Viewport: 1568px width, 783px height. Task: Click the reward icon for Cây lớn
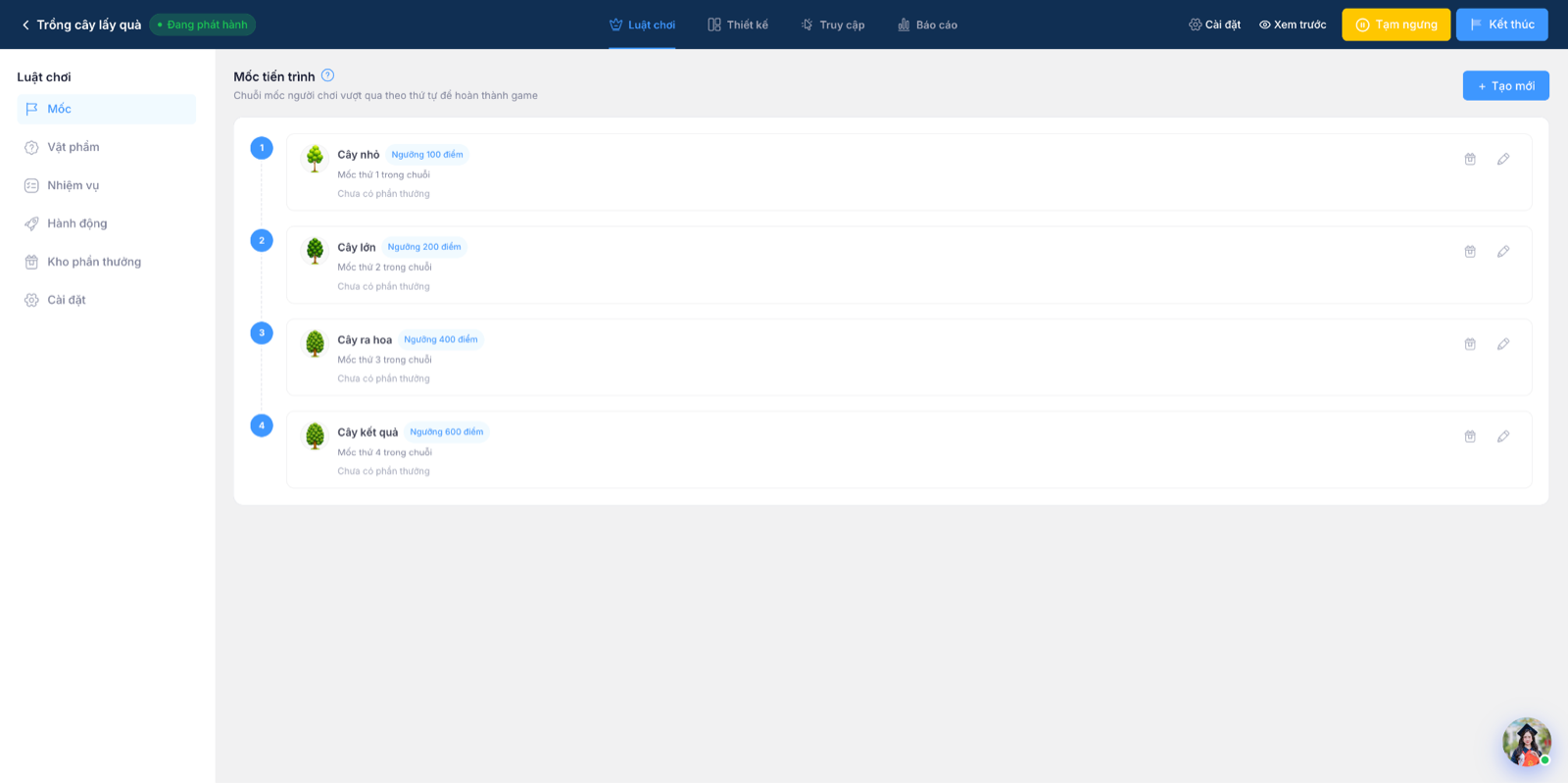coord(1470,252)
